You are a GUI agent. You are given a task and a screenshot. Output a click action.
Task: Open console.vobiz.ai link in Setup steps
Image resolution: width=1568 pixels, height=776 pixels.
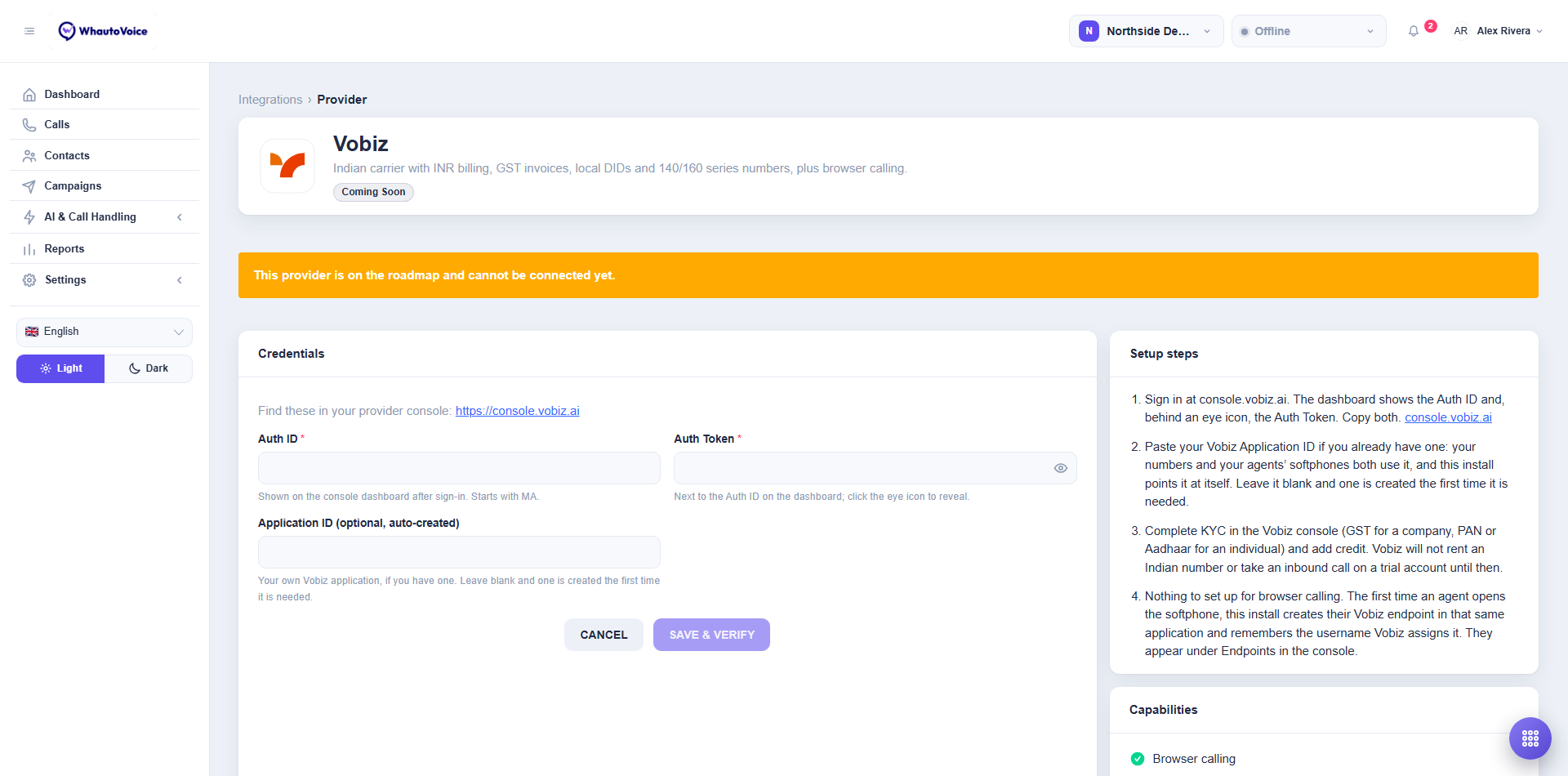[x=1448, y=417]
